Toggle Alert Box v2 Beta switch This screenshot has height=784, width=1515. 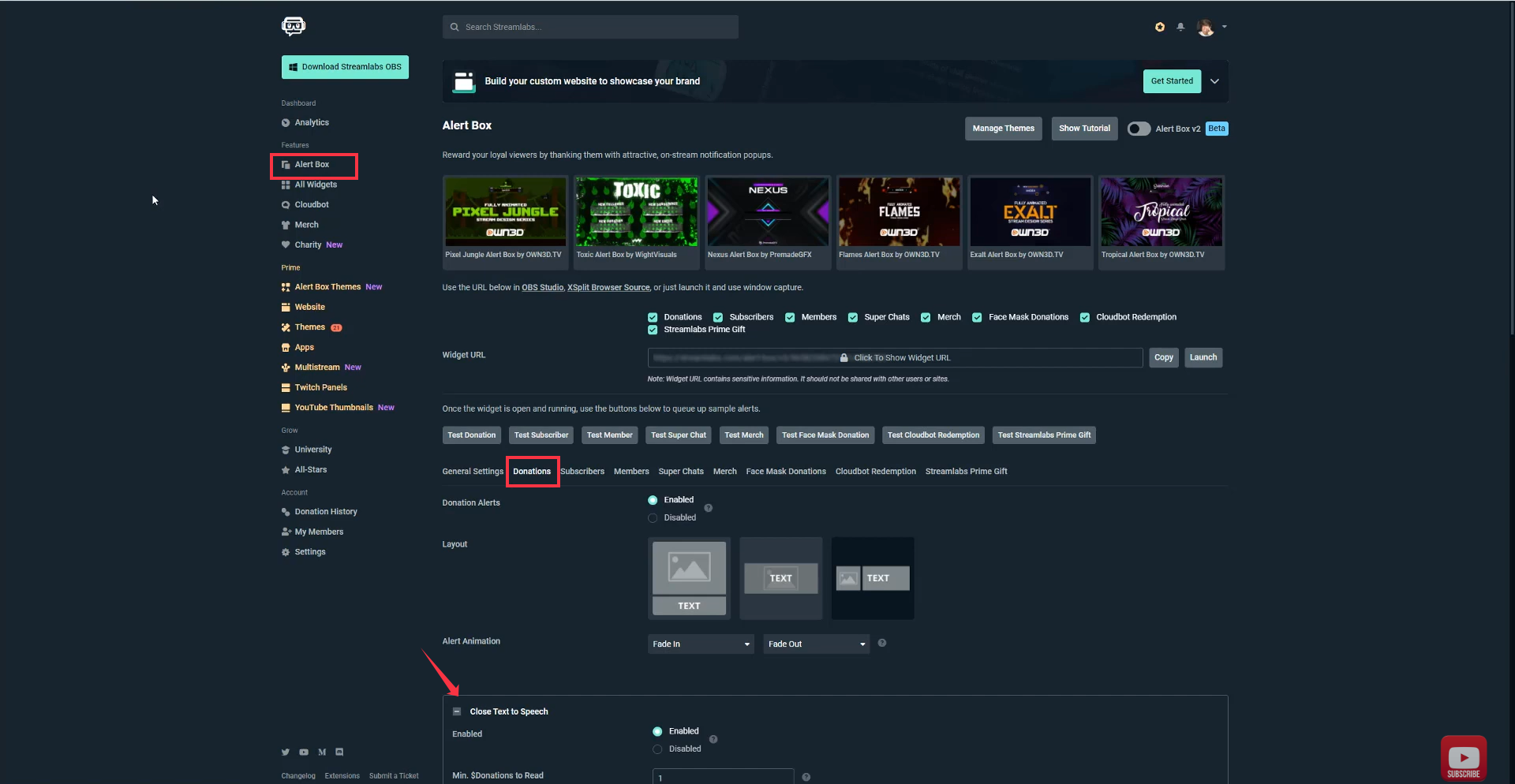[x=1139, y=128]
